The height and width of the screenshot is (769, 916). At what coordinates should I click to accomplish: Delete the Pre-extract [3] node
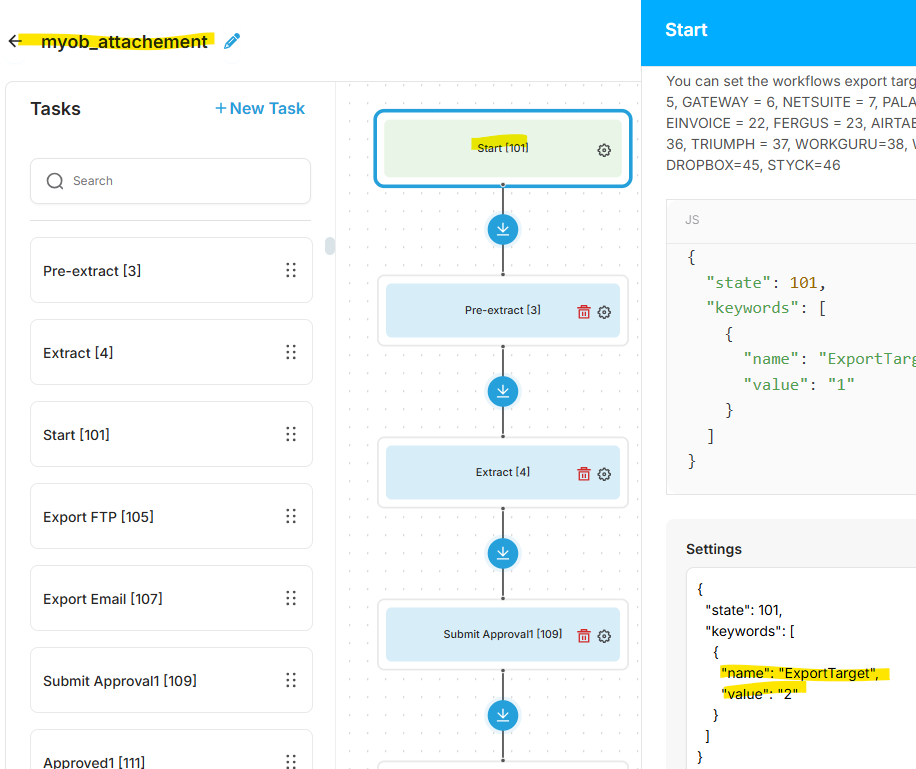click(584, 312)
